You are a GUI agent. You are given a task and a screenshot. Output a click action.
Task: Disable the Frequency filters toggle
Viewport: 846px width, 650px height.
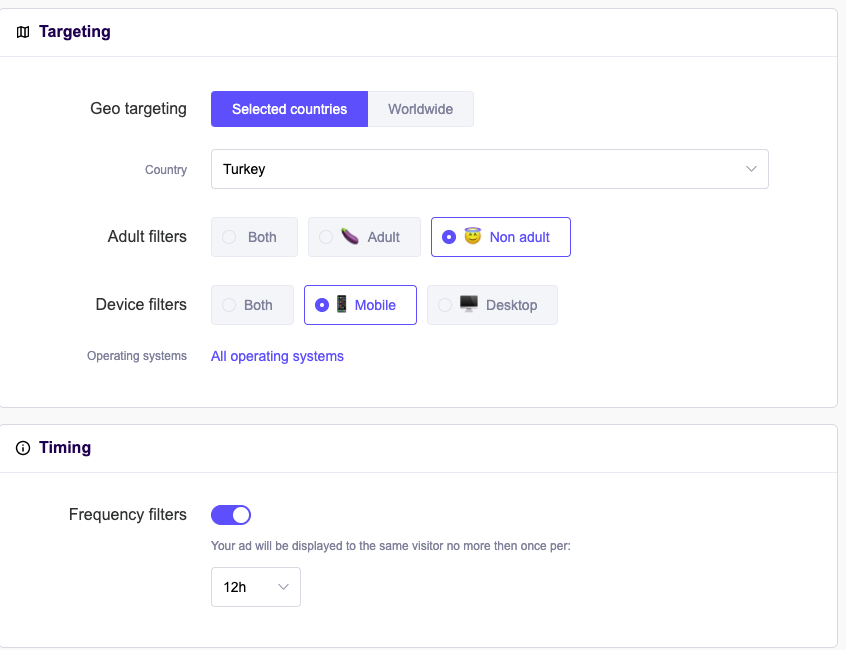[231, 515]
